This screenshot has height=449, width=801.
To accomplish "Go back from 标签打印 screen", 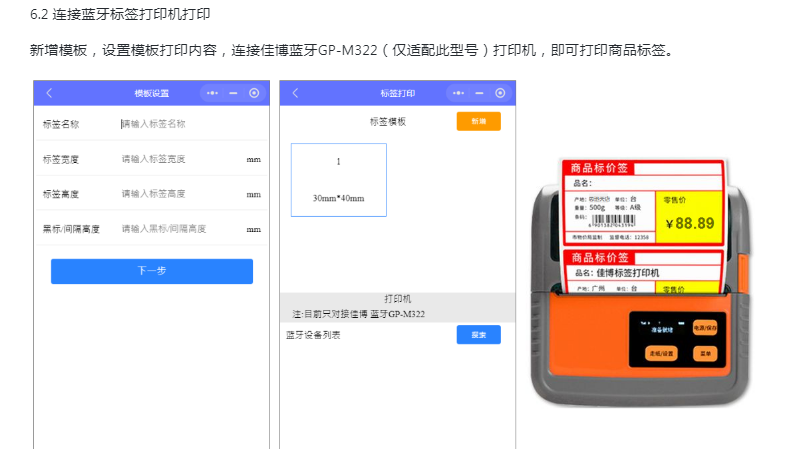I will click(x=295, y=93).
